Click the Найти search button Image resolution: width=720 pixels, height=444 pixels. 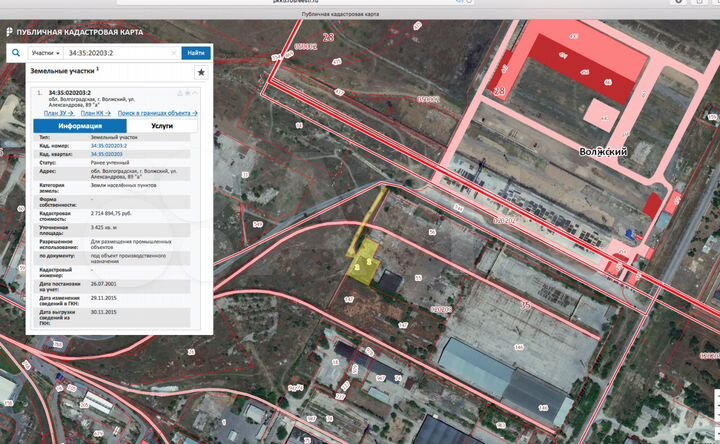(x=196, y=53)
